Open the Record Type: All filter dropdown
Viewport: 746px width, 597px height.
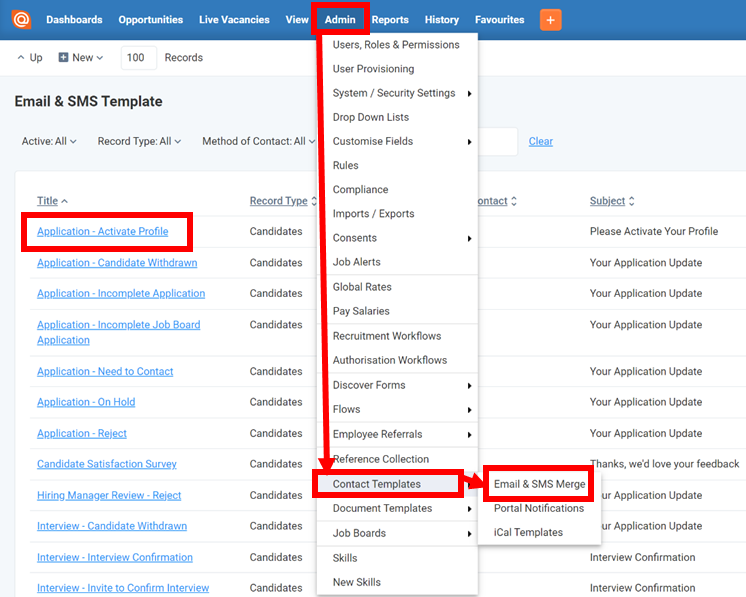(x=139, y=141)
